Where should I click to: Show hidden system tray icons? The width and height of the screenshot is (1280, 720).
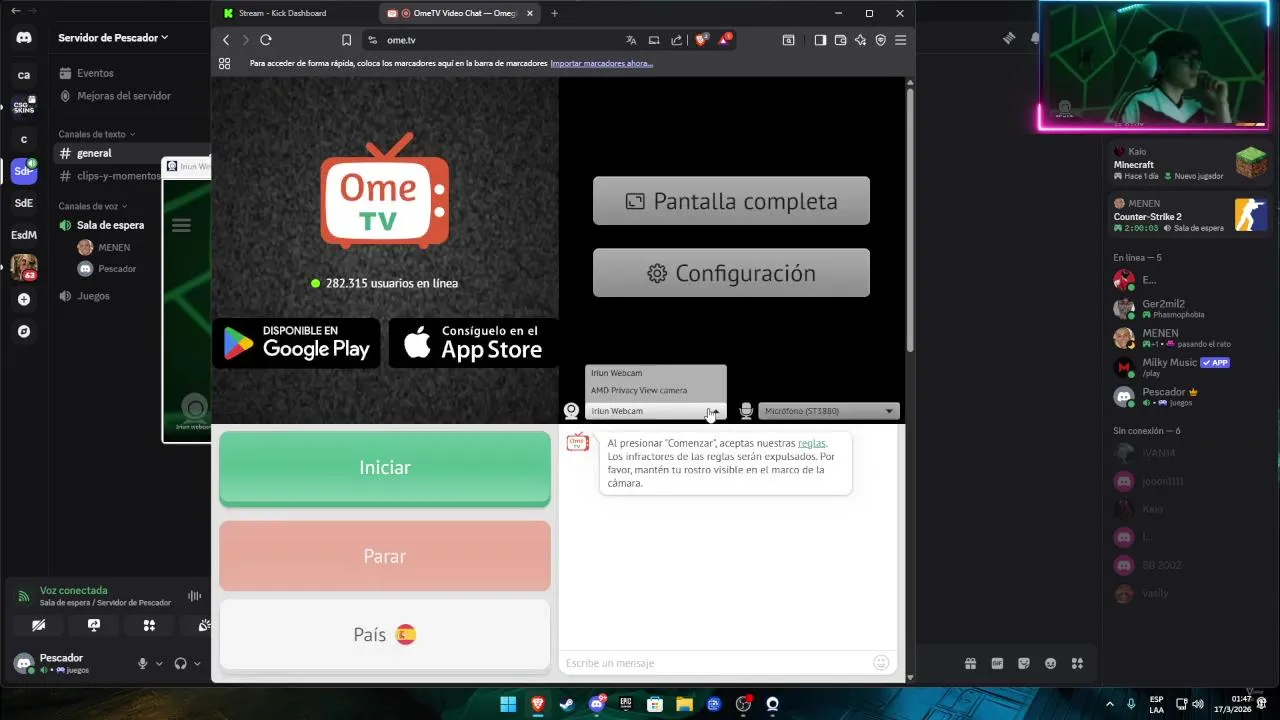(x=1109, y=704)
